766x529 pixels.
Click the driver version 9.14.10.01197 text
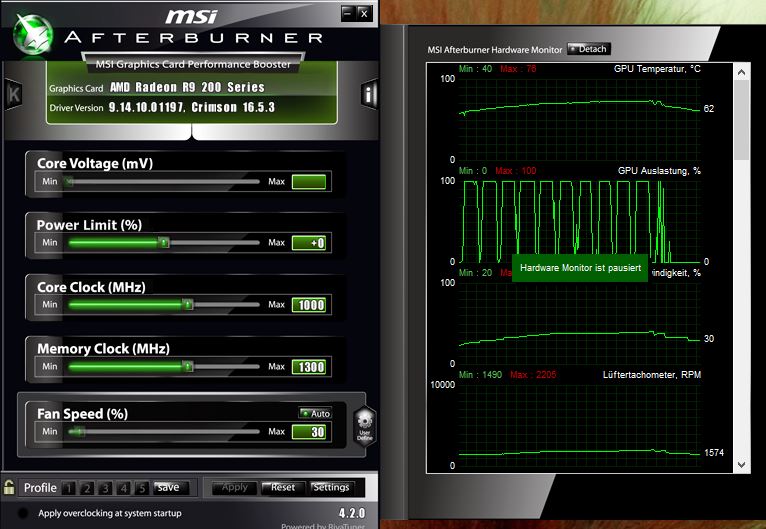[146, 107]
